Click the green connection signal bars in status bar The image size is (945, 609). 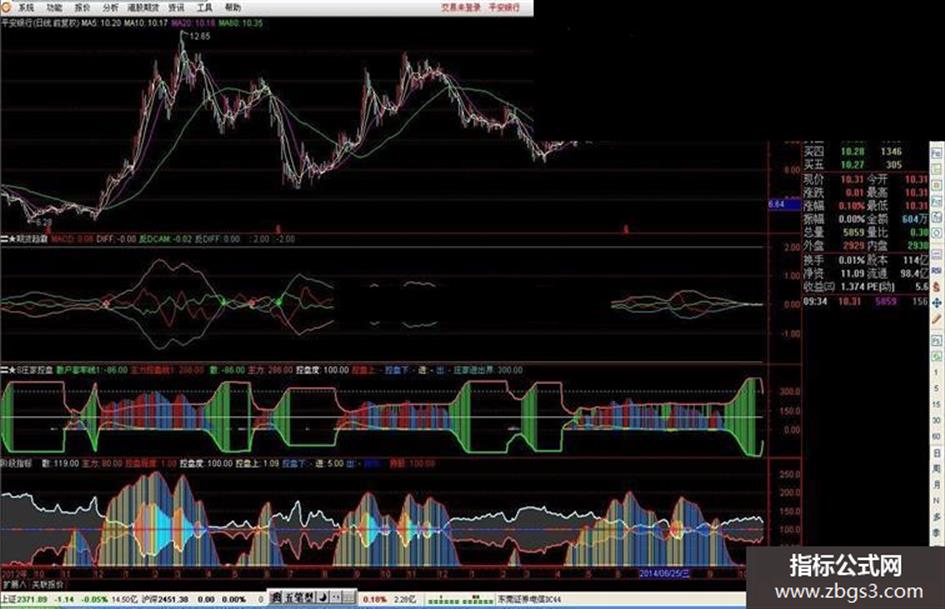click(x=459, y=599)
